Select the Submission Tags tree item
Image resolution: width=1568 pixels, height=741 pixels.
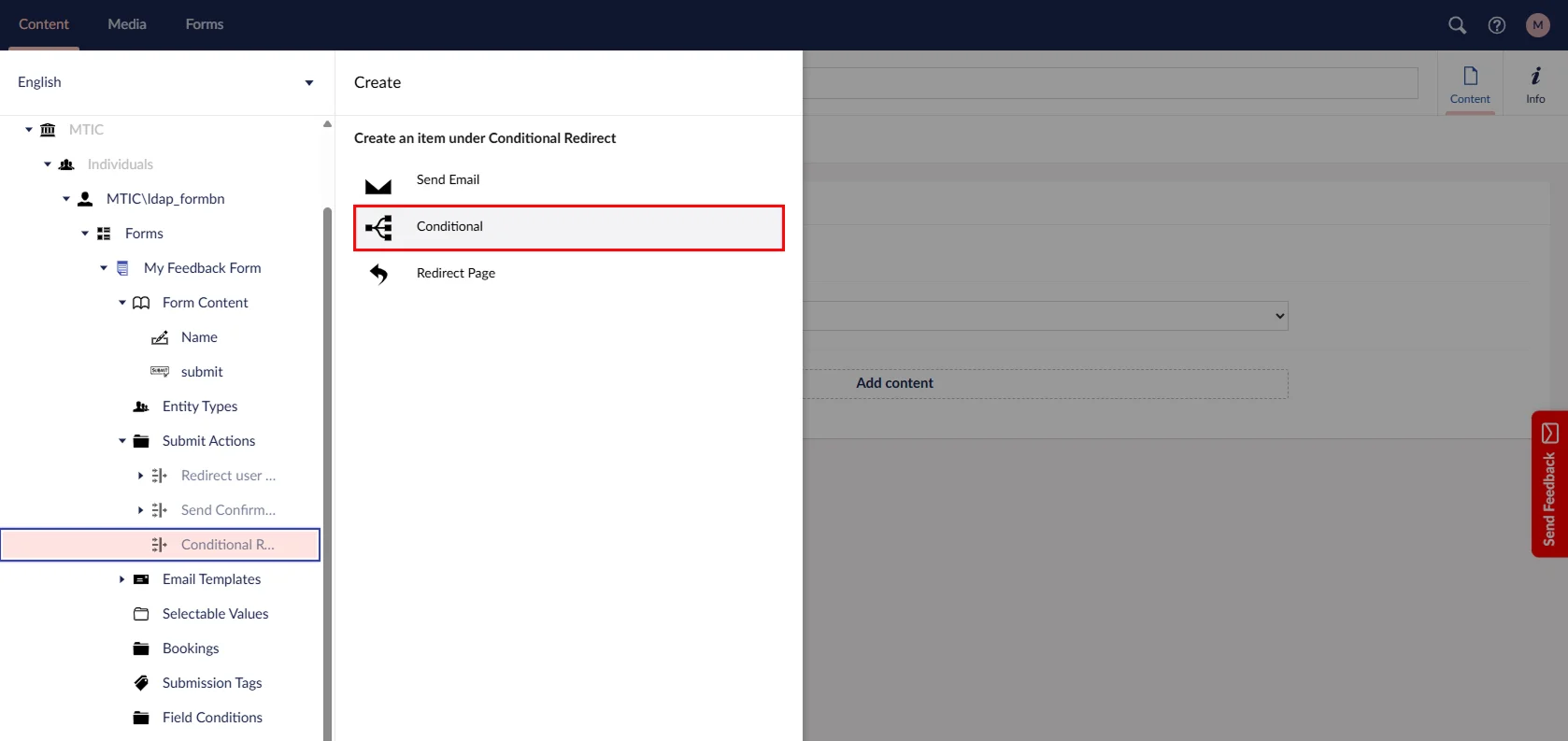click(x=211, y=683)
